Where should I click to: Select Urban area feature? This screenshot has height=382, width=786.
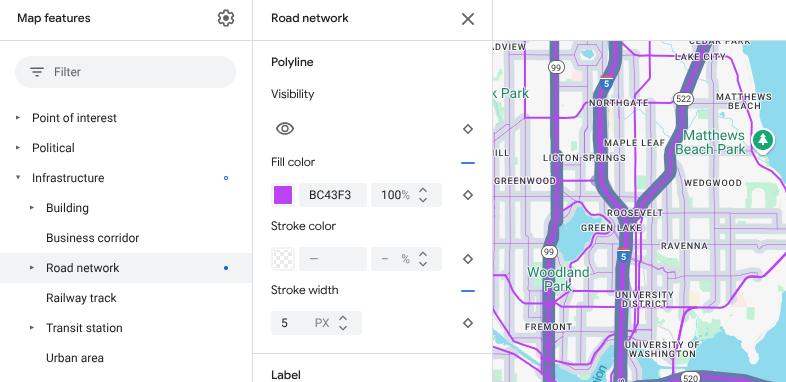(x=75, y=358)
